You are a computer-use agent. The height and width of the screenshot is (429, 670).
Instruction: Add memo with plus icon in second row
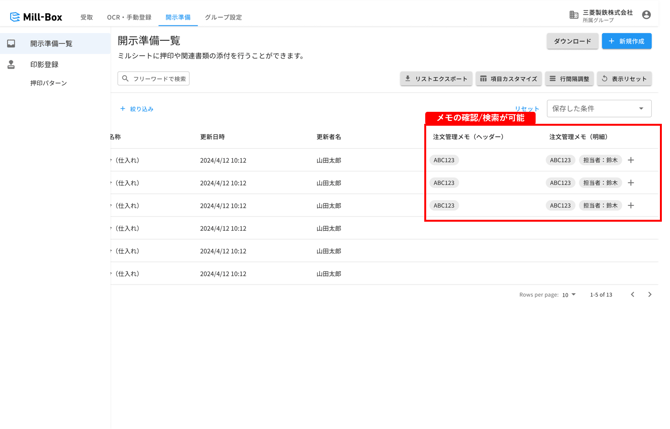(x=631, y=183)
